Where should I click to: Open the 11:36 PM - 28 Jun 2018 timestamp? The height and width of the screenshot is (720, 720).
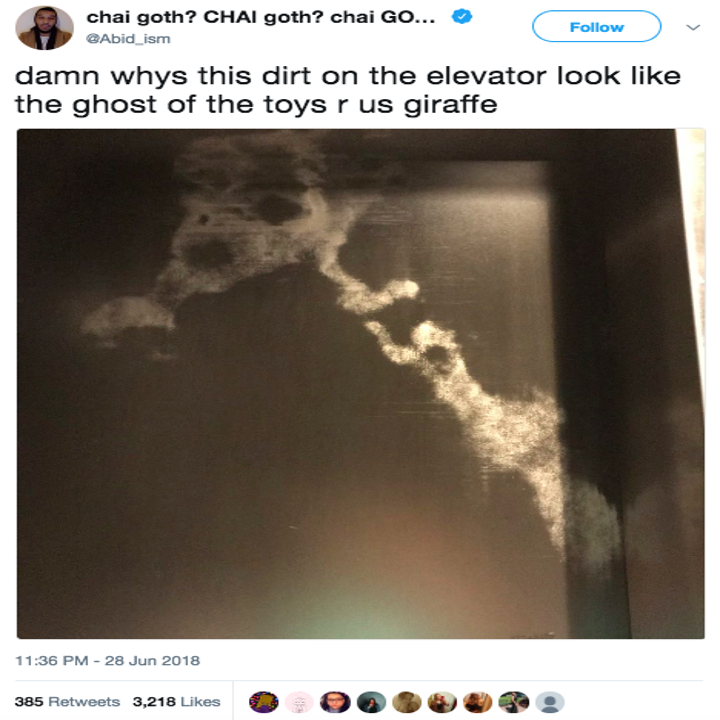click(x=107, y=661)
